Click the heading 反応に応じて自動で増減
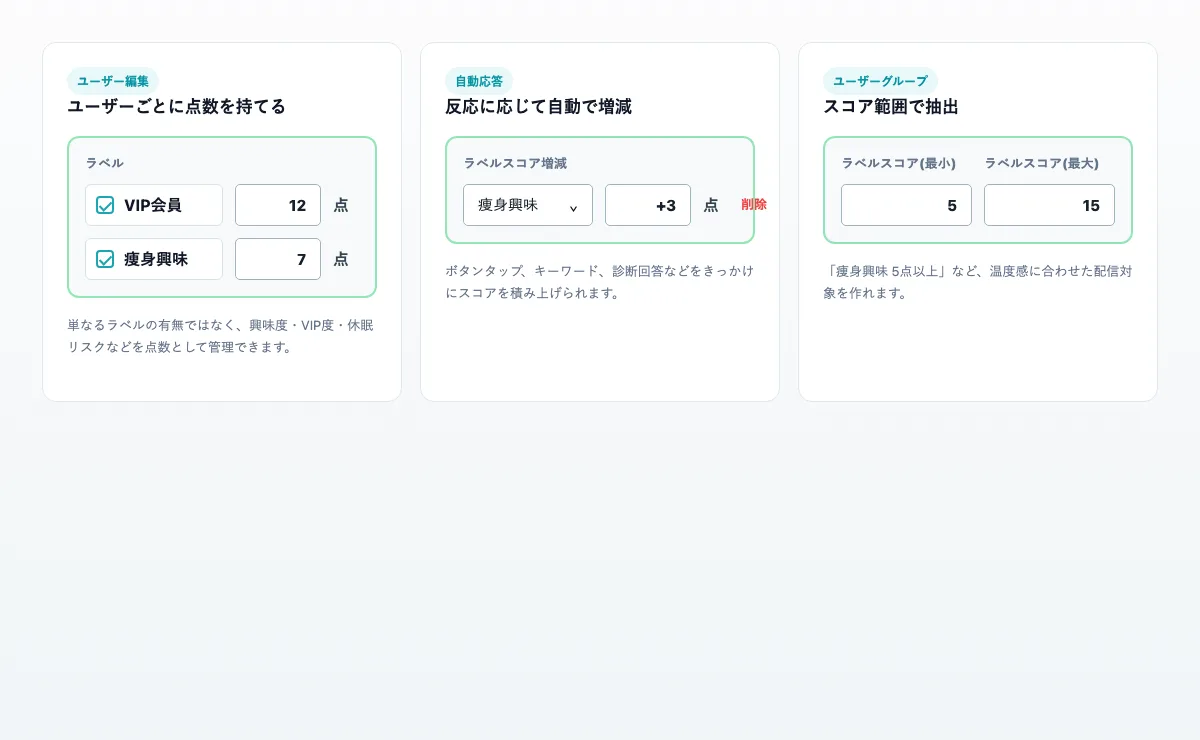This screenshot has height=740, width=1200. pyautogui.click(x=538, y=107)
